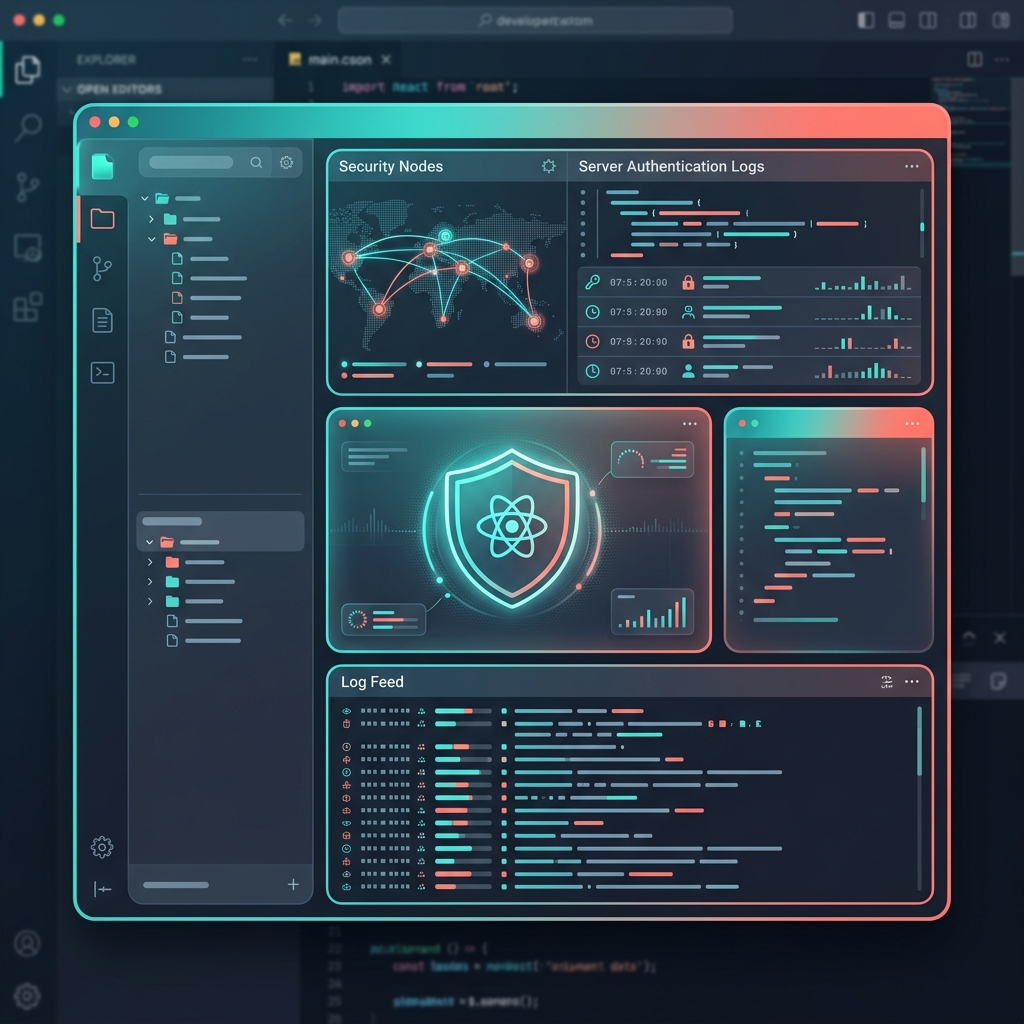1024x1024 pixels.
Task: Click the Log Feed filter icon
Action: pyautogui.click(x=886, y=682)
